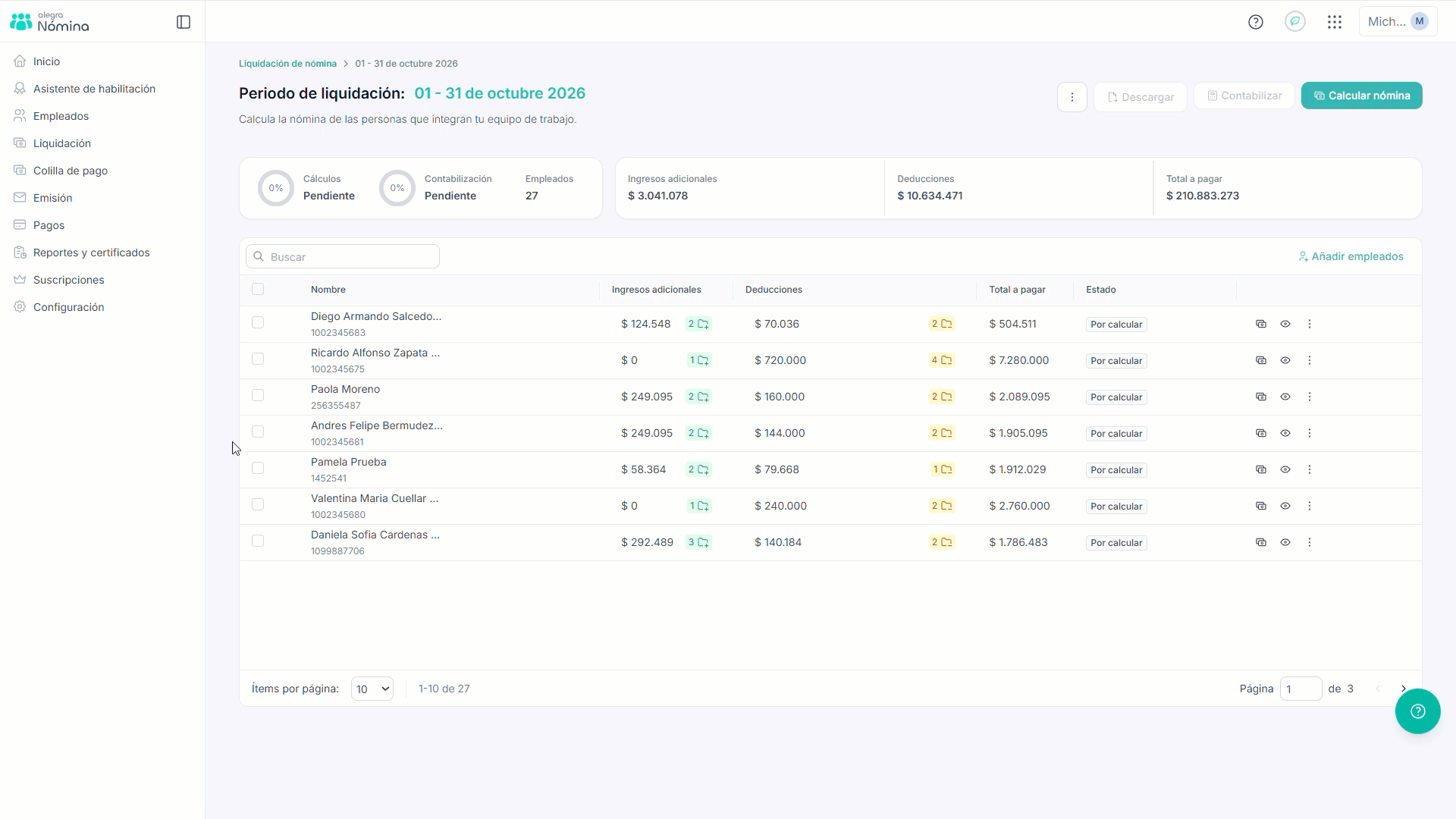
Task: Open the Inicio menu item
Action: [46, 61]
